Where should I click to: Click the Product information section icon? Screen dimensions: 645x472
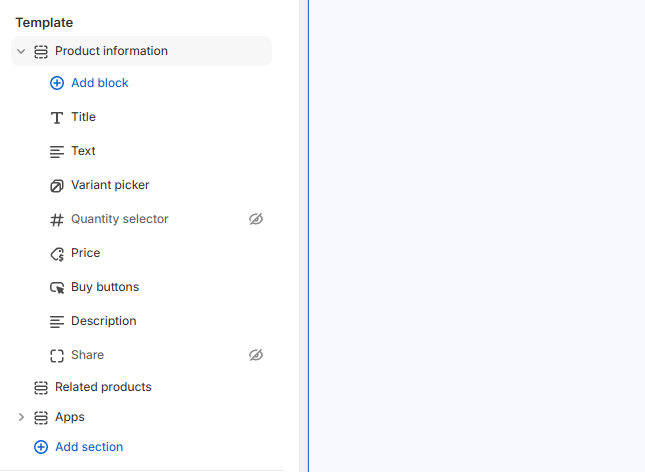pos(41,51)
